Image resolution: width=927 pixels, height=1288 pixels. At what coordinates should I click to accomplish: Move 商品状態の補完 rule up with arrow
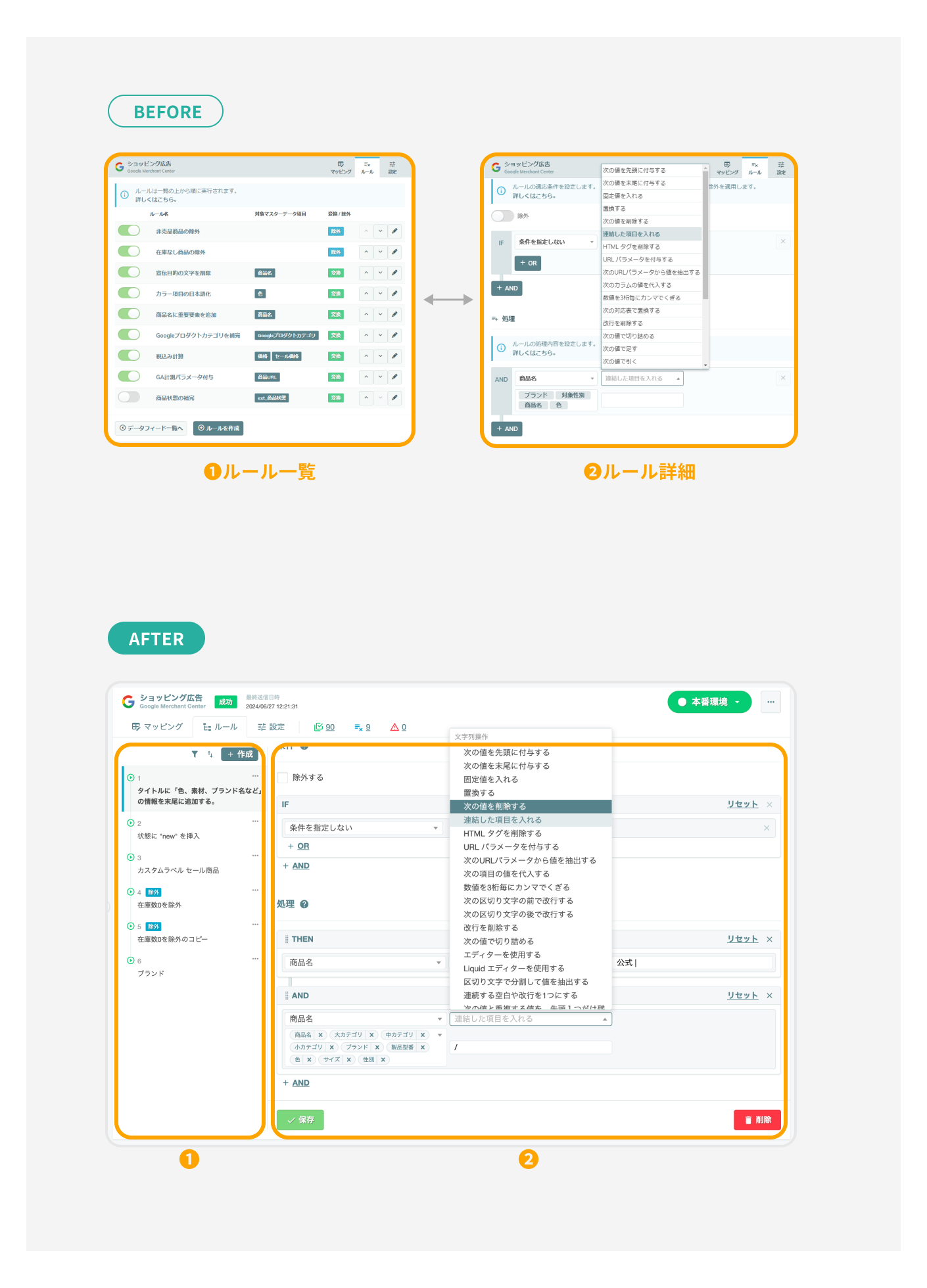click(366, 398)
